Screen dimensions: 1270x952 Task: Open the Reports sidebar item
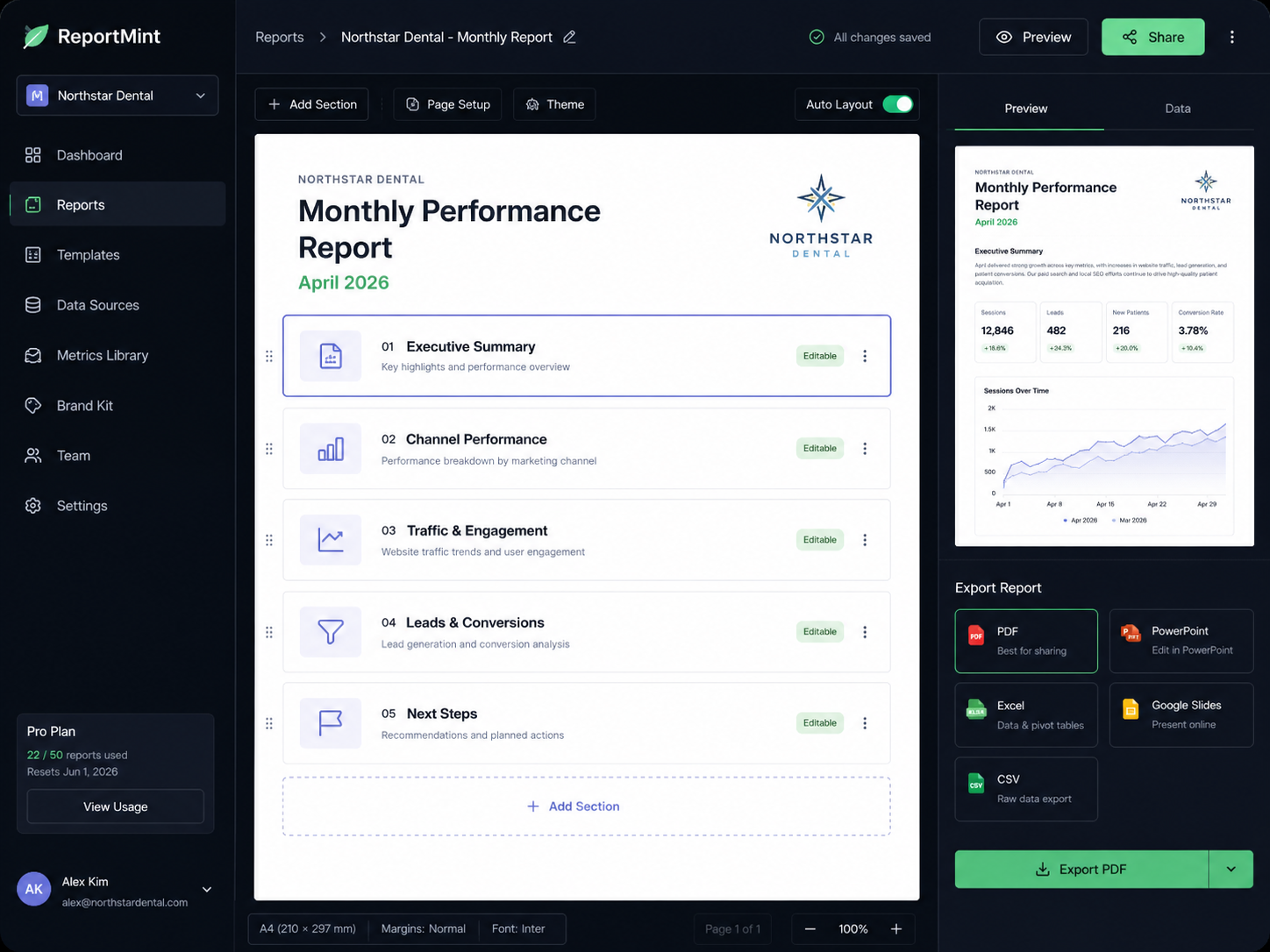(x=118, y=204)
